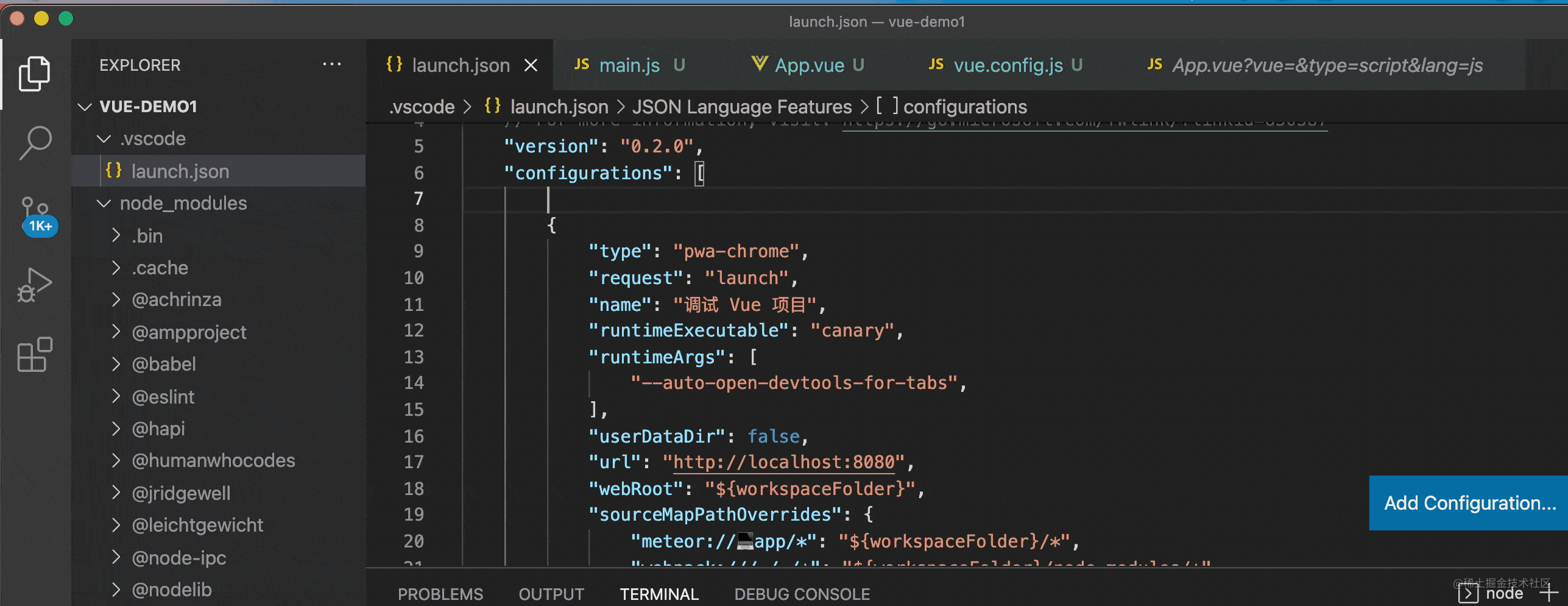Collapse the .vscode folder

click(104, 139)
